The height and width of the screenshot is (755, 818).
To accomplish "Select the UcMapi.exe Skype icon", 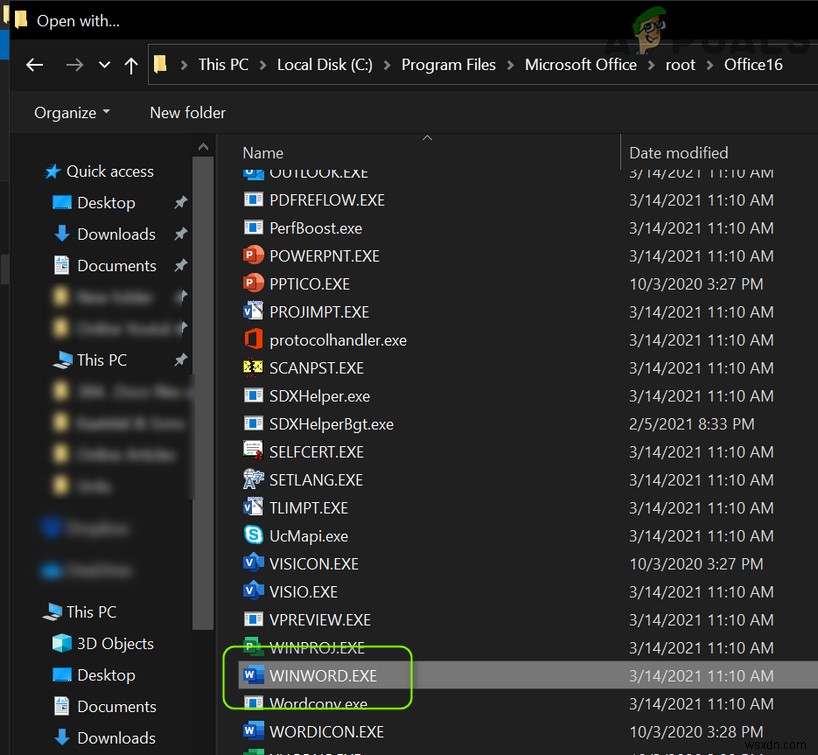I will click(251, 536).
